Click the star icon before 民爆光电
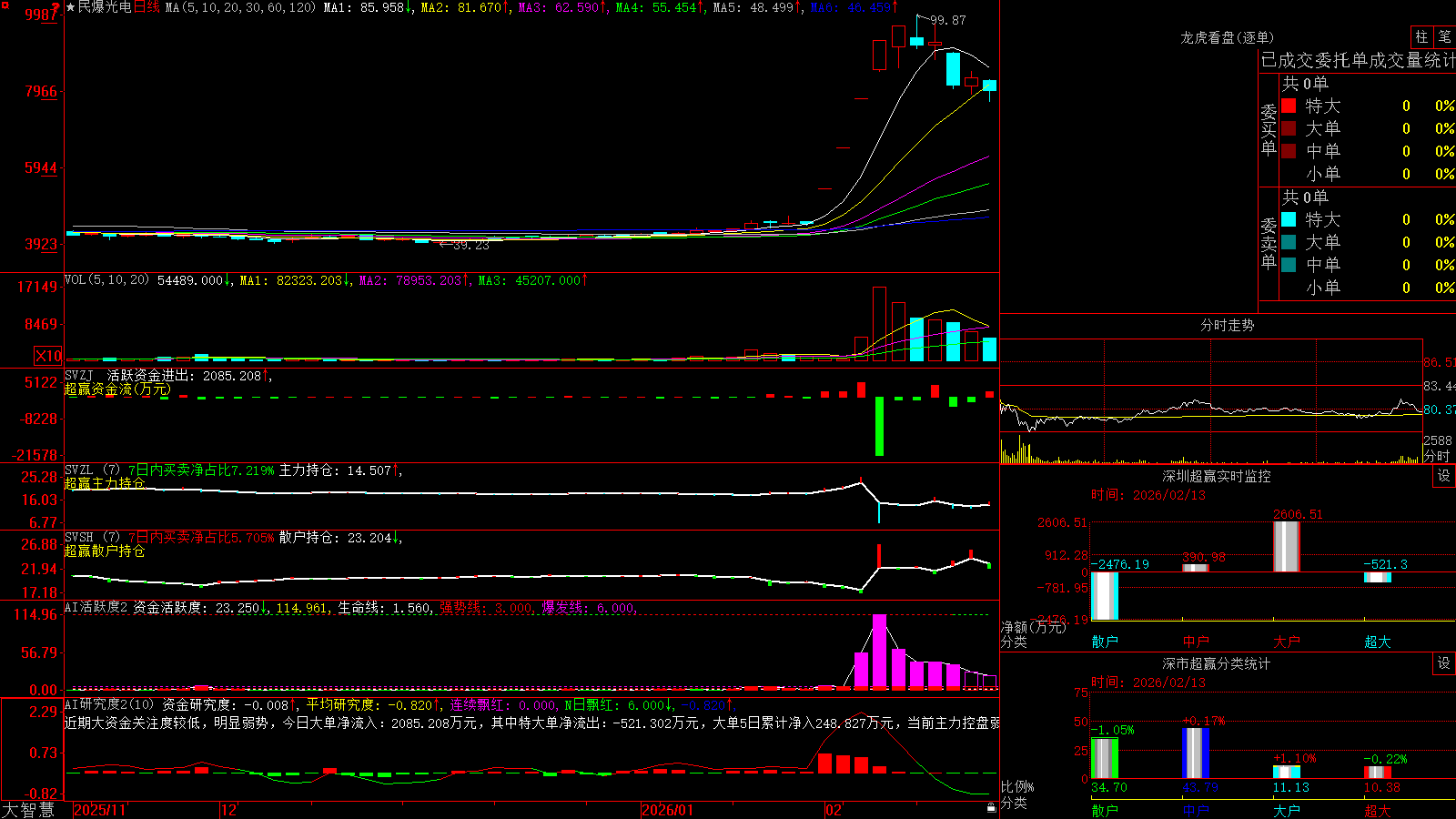 70,7
